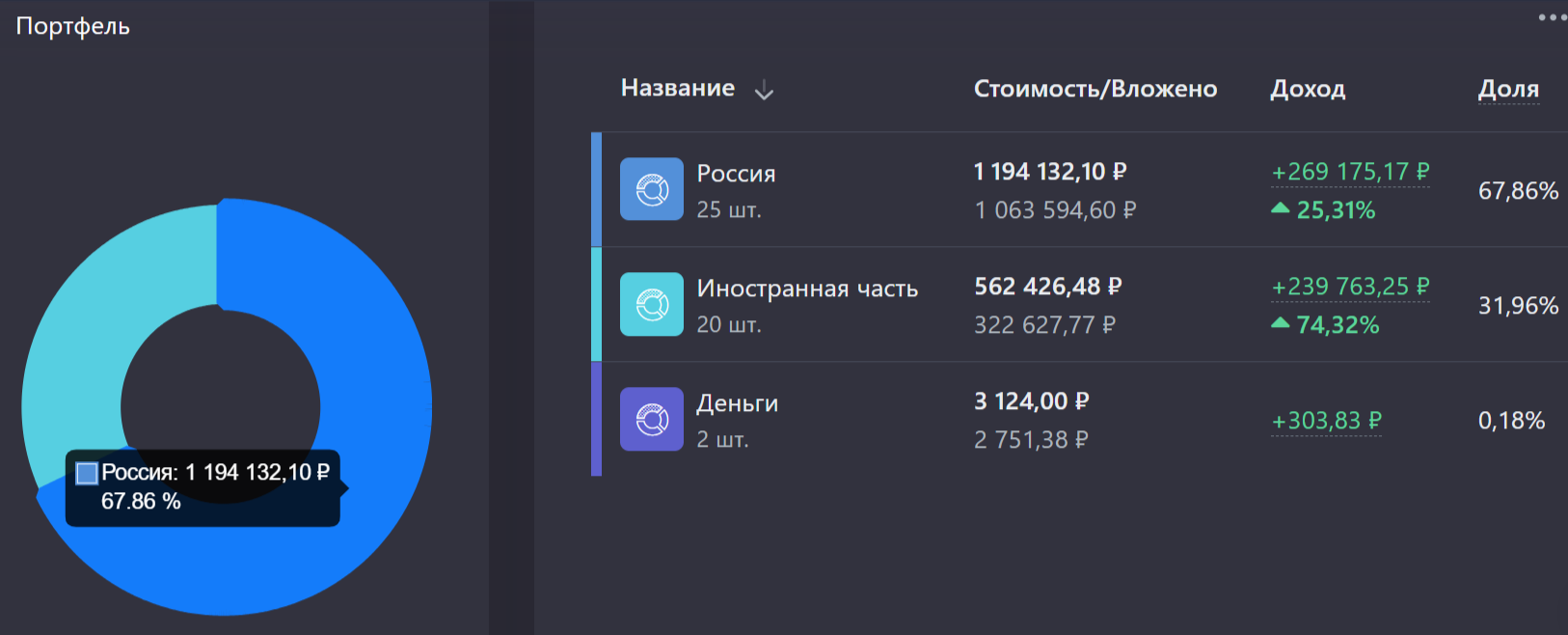This screenshot has width=1568, height=635.
Task: Click the +303,83 ₽ income value
Action: [1326, 421]
